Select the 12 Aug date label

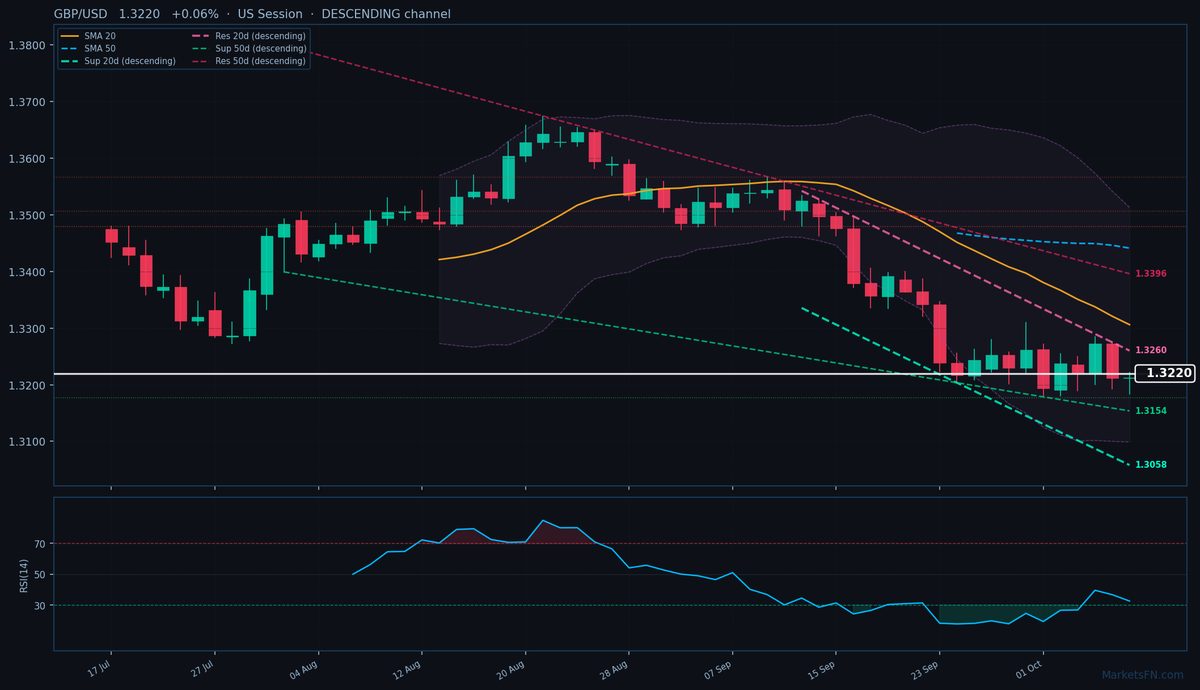pyautogui.click(x=409, y=668)
